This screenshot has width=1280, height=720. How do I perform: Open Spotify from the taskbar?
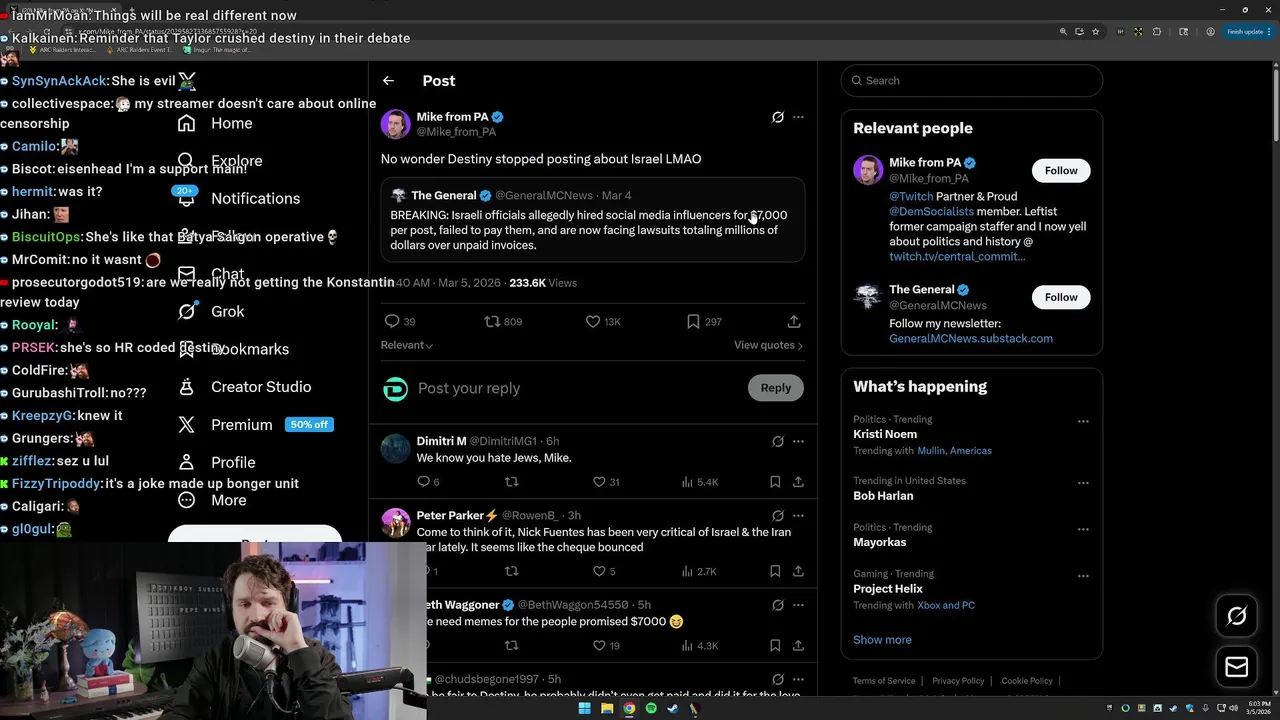651,708
